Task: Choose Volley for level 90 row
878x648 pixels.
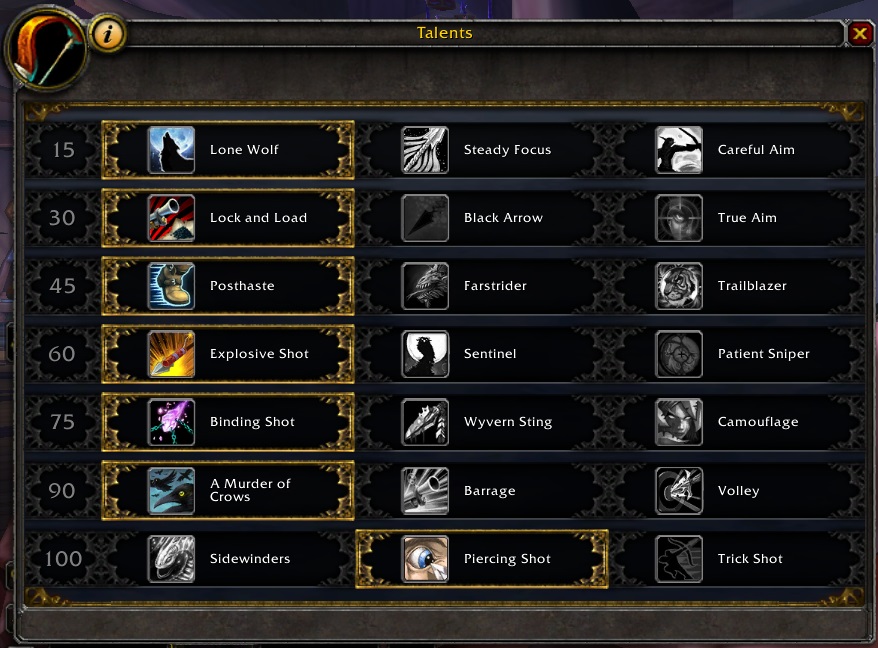Action: [736, 491]
